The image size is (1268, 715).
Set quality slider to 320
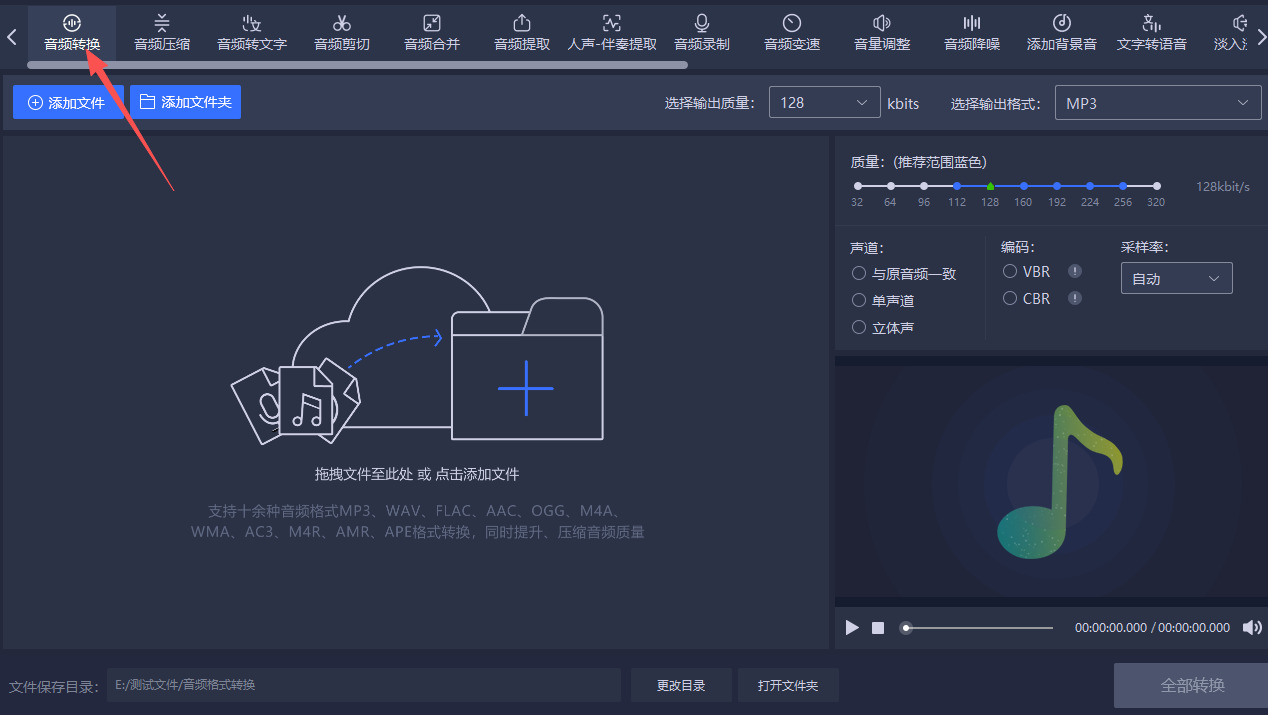coord(1156,186)
